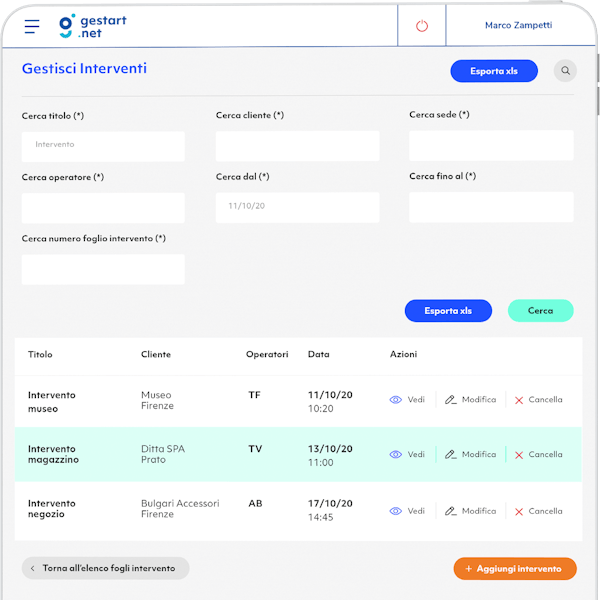Click the magnifier search icon

pyautogui.click(x=565, y=71)
